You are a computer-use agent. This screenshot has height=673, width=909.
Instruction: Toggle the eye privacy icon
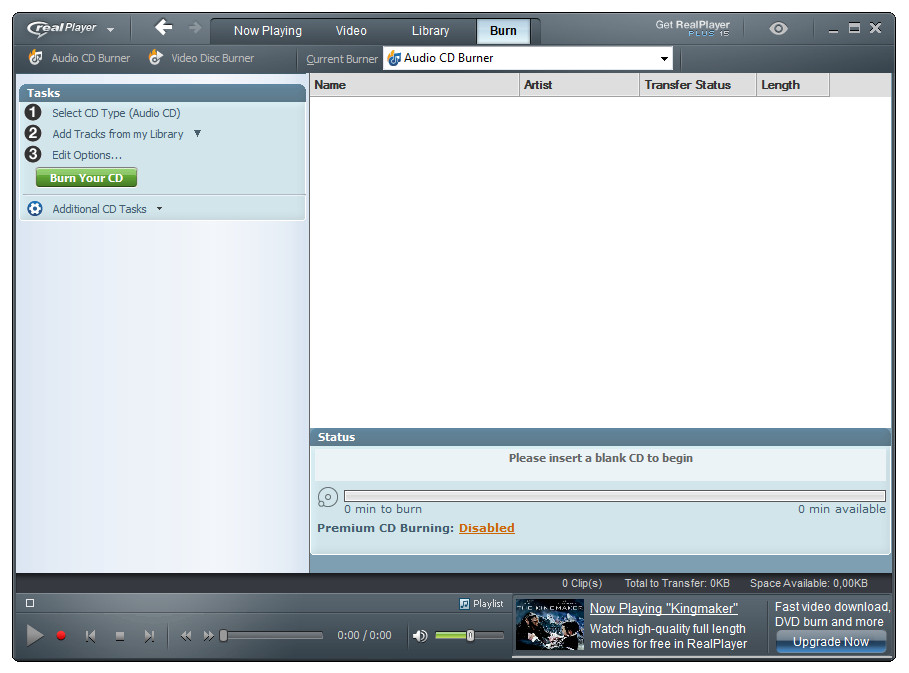[778, 28]
